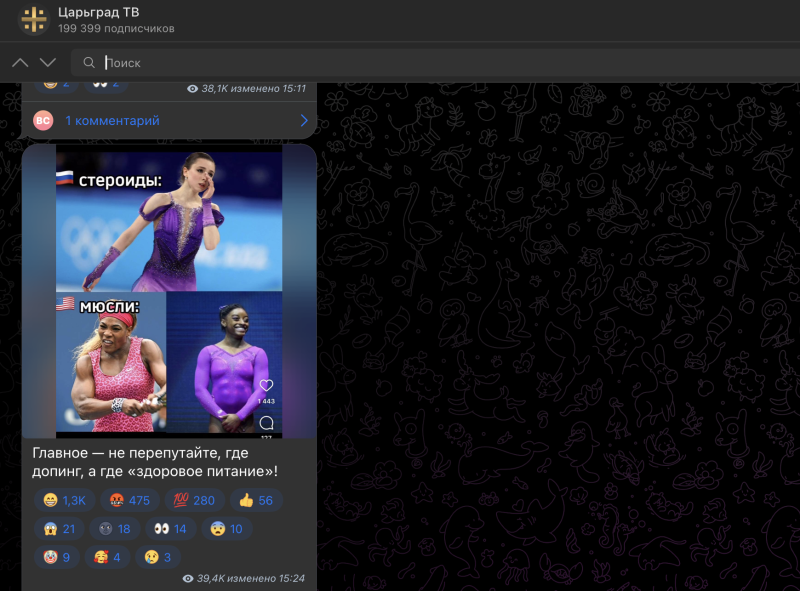The height and width of the screenshot is (591, 800).
Task: Tap the eyes reaction with 14
Action: [x=166, y=529]
